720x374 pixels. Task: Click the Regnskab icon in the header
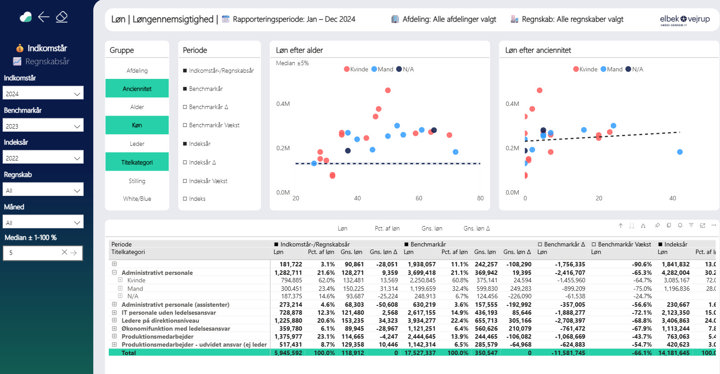[514, 19]
